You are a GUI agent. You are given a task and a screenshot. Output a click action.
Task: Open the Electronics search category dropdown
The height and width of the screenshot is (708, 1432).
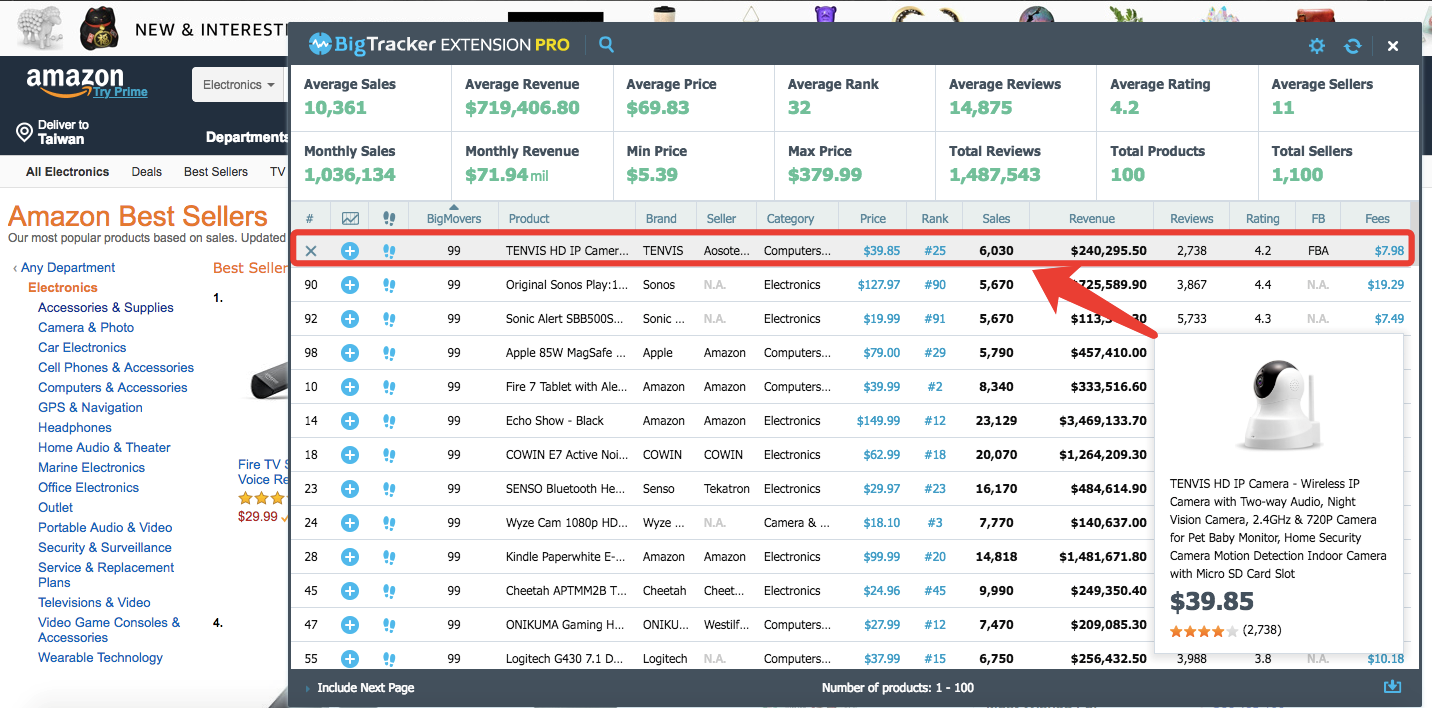tap(238, 85)
